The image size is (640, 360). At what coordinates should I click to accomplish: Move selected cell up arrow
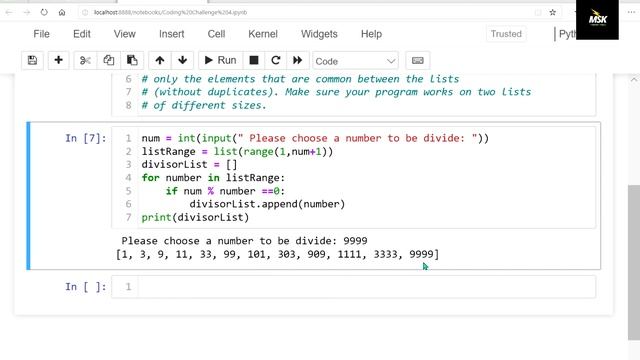pos(160,60)
